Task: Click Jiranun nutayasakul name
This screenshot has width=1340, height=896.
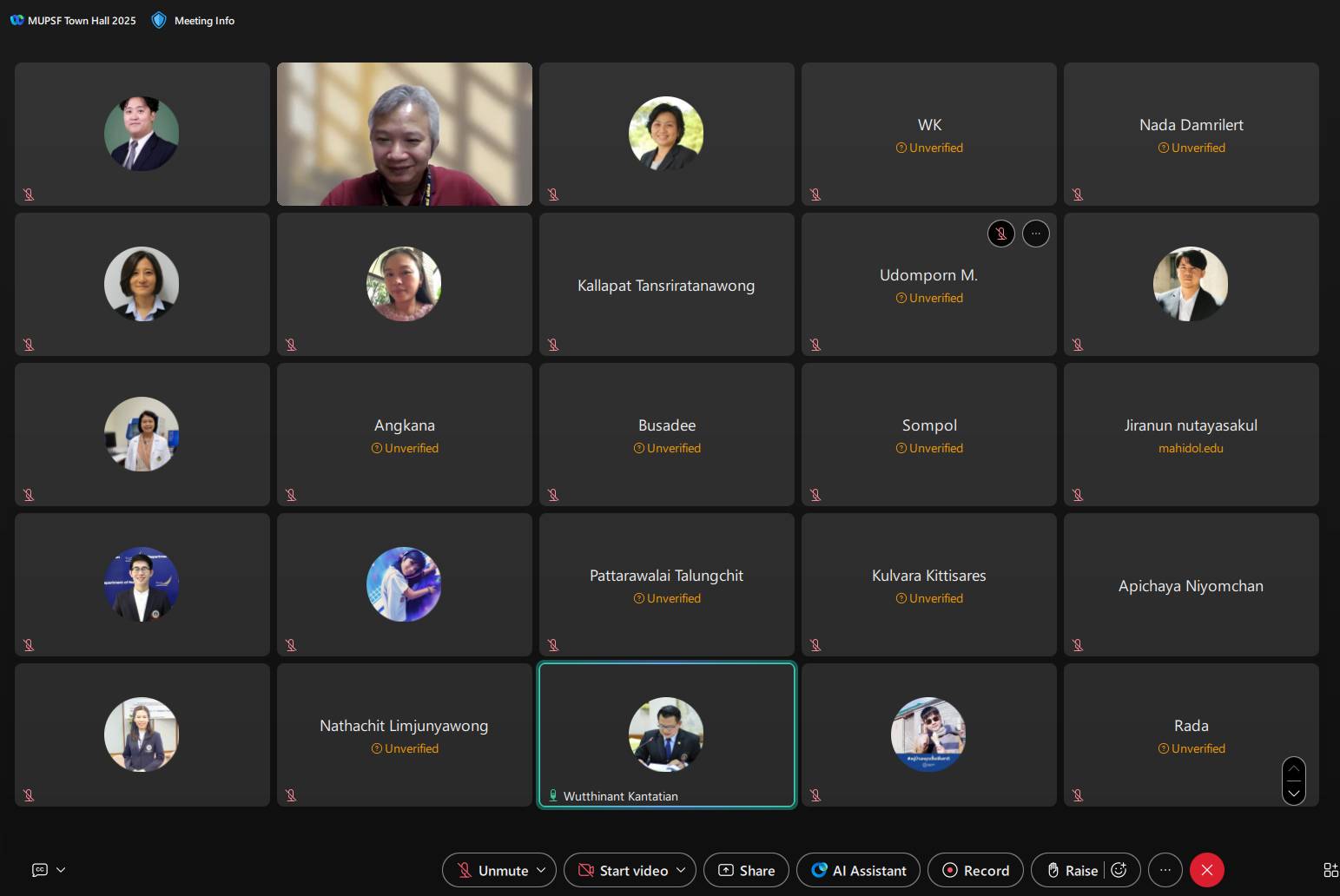Action: coord(1191,425)
